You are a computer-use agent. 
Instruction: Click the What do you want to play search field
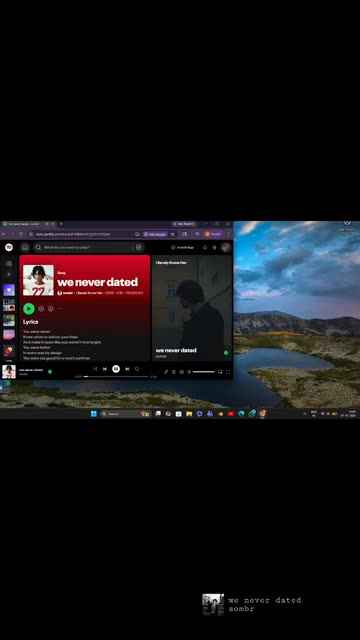[83, 247]
